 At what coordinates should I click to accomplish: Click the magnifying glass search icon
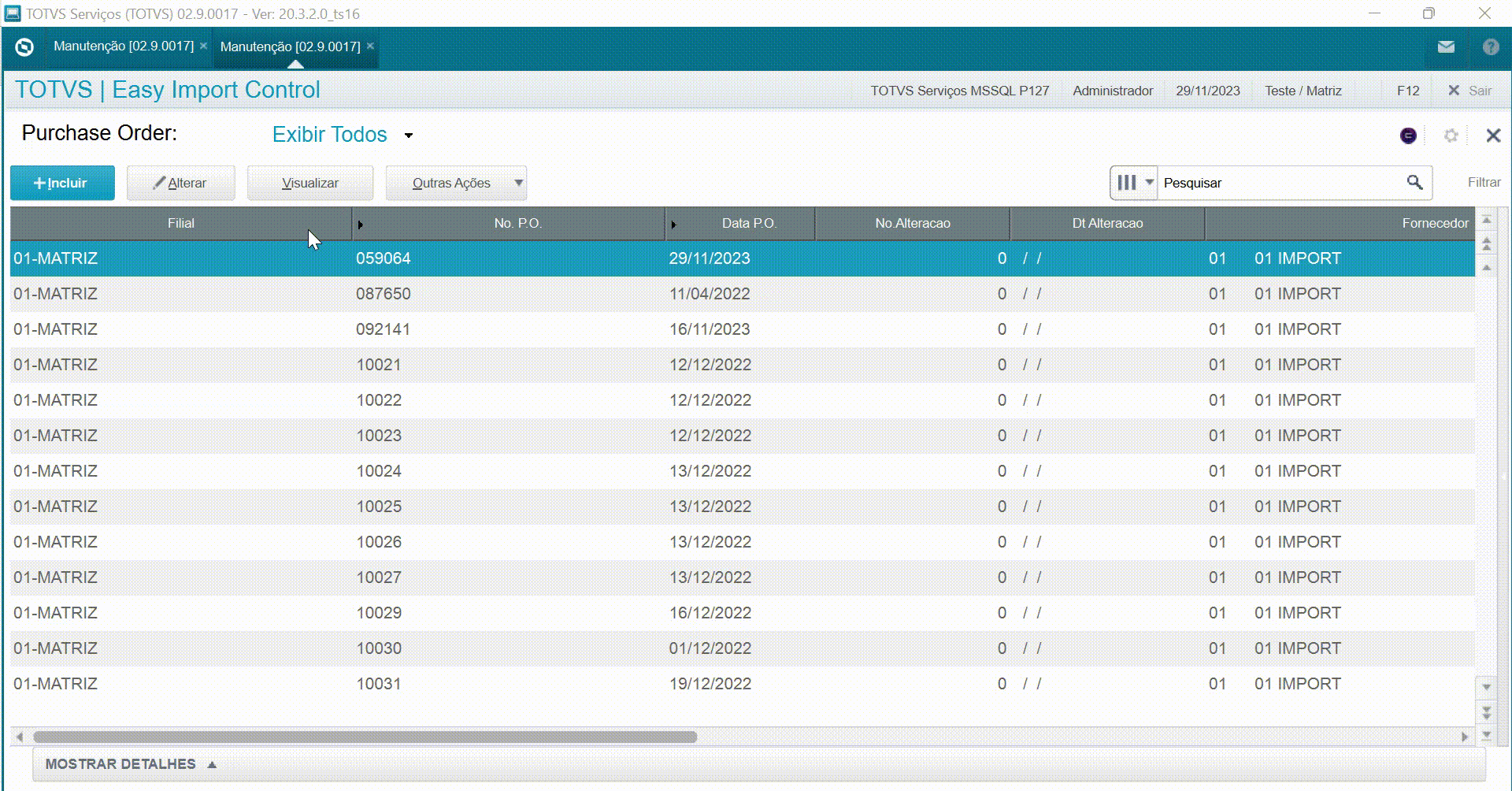[x=1414, y=183]
